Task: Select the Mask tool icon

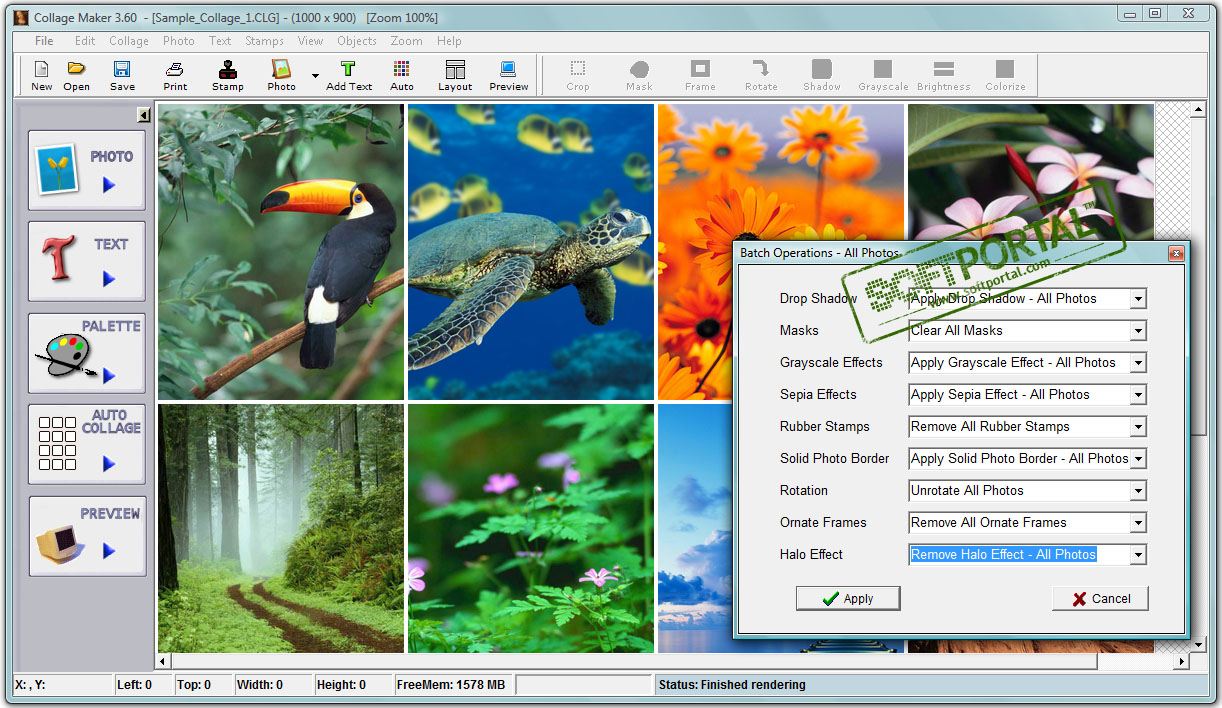Action: coord(639,75)
